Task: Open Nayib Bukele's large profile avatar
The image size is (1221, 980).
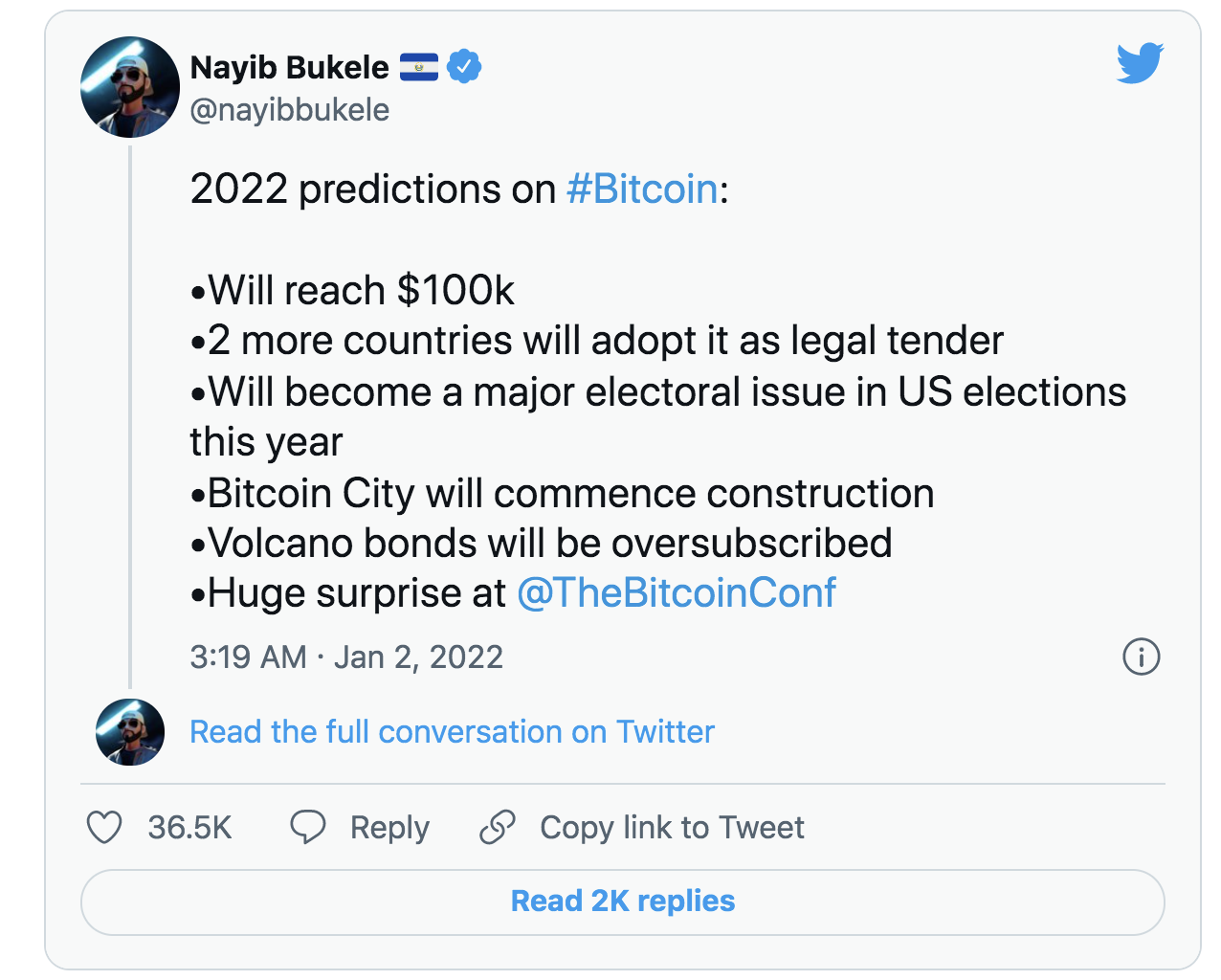Action: (130, 87)
